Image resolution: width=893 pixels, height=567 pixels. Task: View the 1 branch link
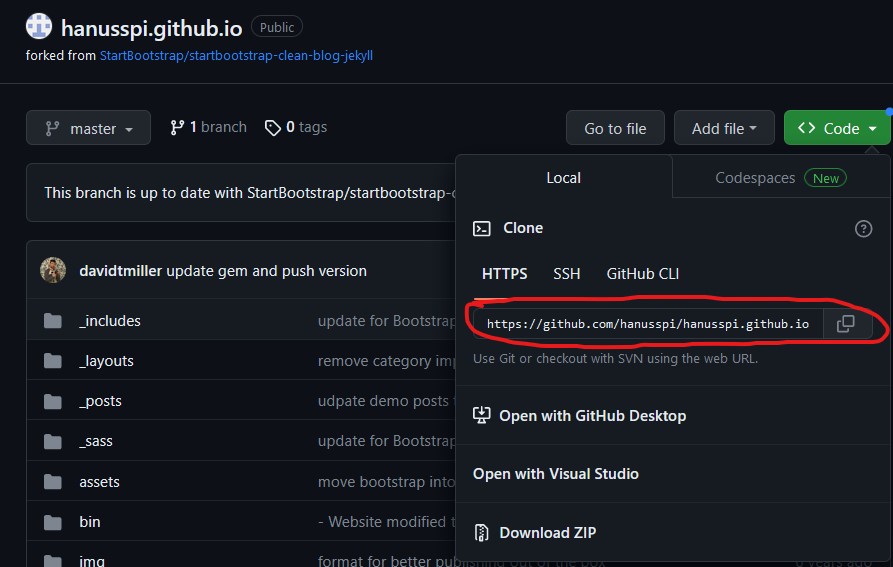(x=208, y=127)
